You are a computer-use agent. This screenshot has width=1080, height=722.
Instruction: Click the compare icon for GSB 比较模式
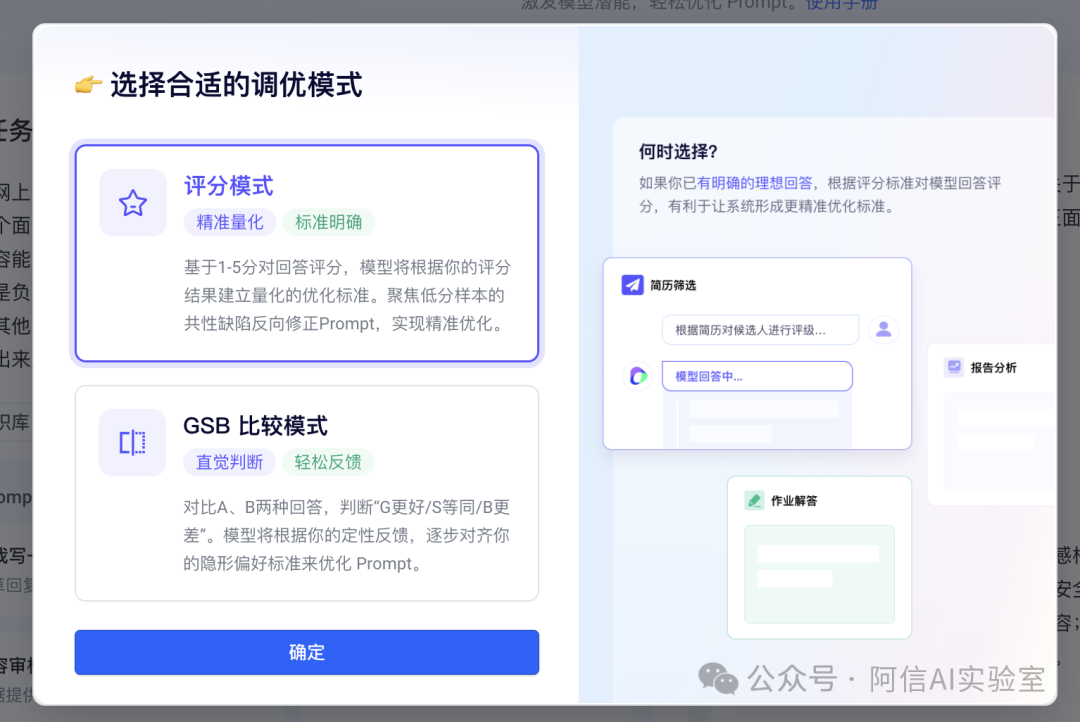(x=132, y=442)
